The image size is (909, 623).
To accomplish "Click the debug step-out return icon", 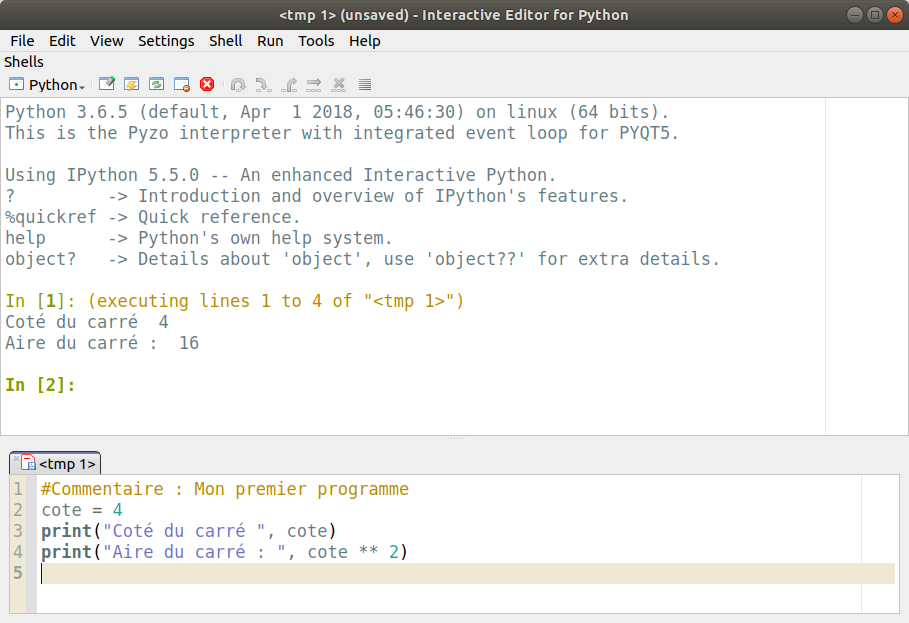I will 289,85.
